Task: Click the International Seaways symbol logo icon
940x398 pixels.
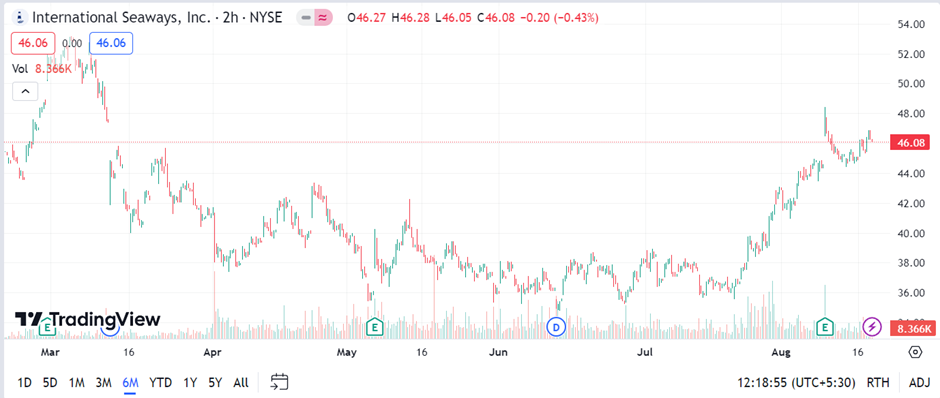Action: 21,17
